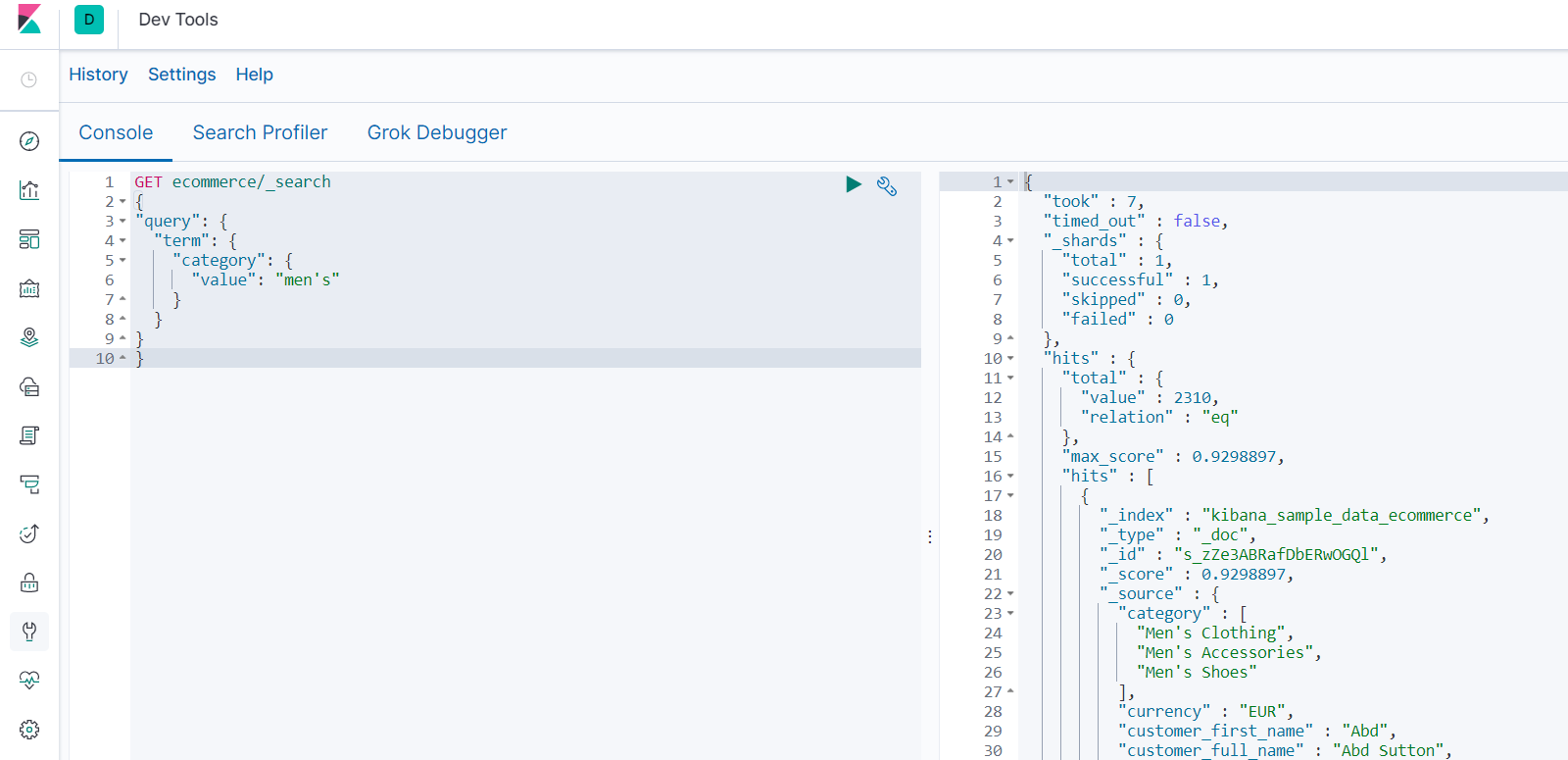Viewport: 1568px width, 760px height.
Task: Collapse "category" array at output line 23
Action: [1010, 614]
